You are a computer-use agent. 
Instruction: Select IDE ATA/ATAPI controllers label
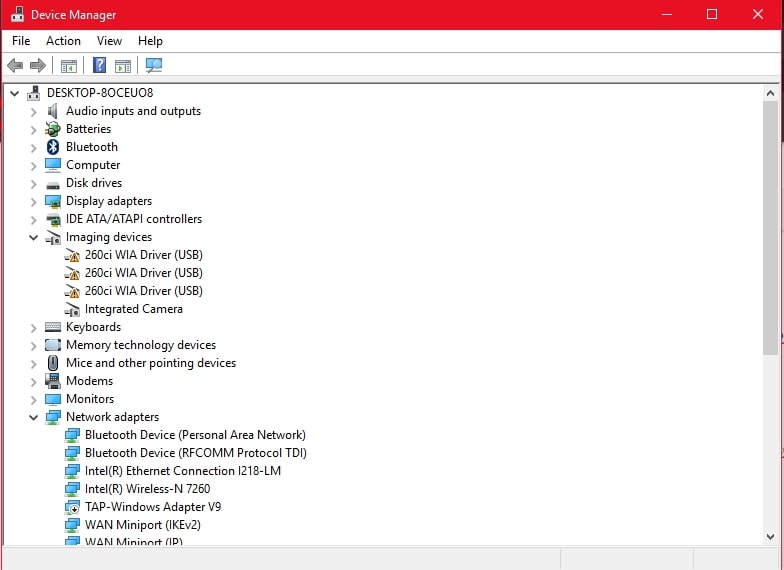[134, 219]
